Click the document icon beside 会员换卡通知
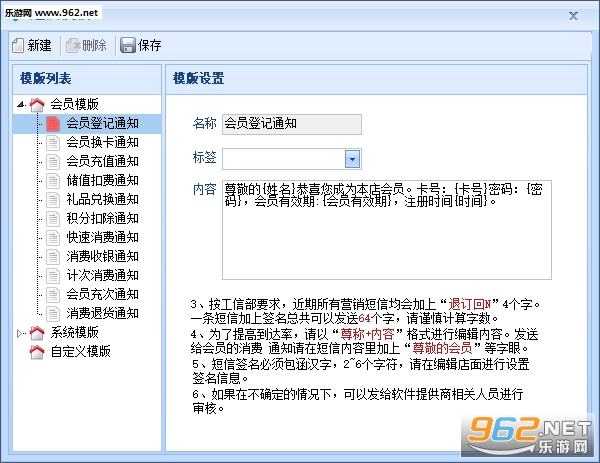Screen dimensions: 600x463 point(53,142)
